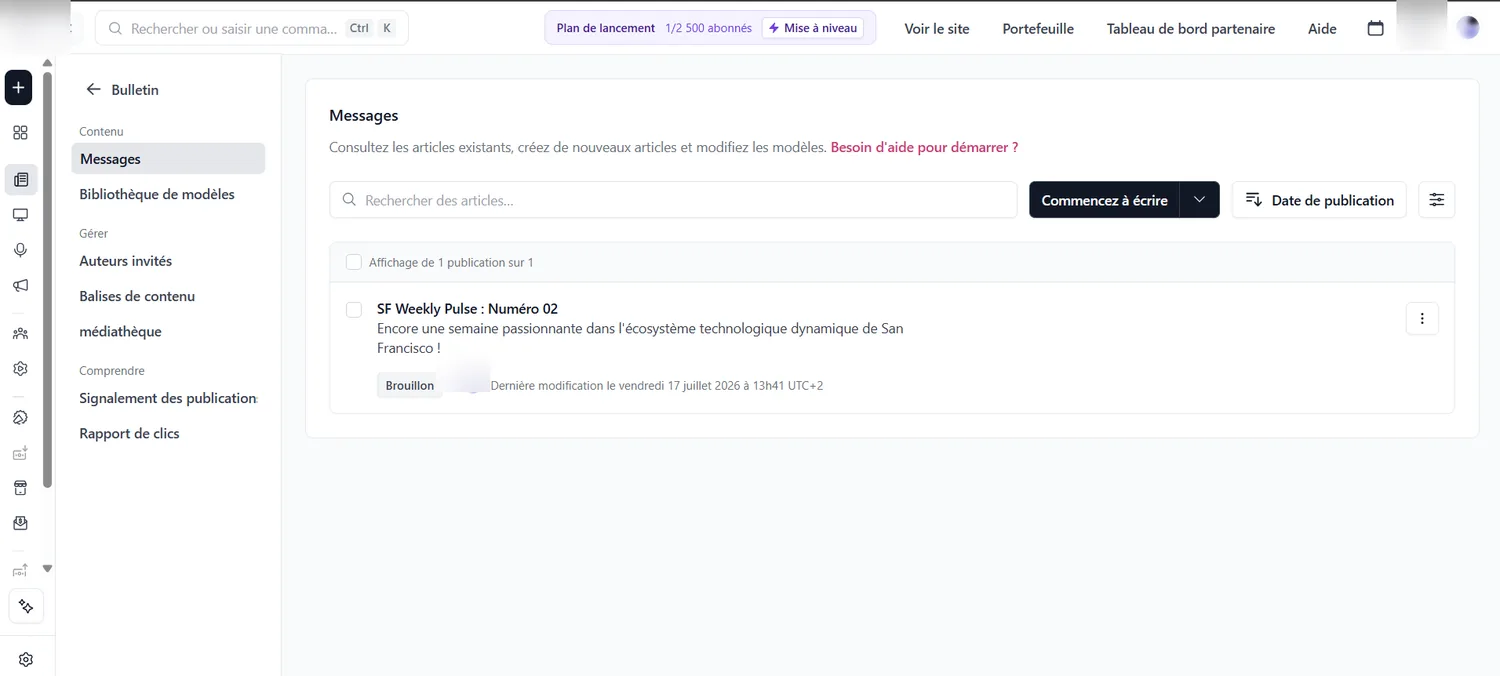The width and height of the screenshot is (1500, 676).
Task: Expand the Commencez à écrire dropdown arrow
Action: (x=1200, y=200)
